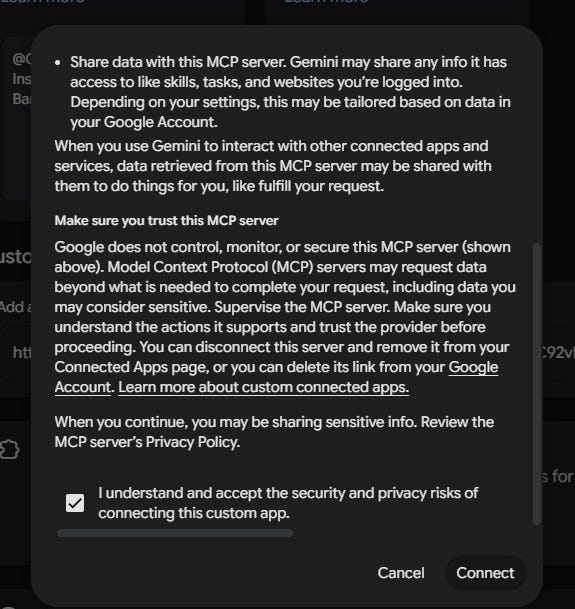Click the Connect button

tap(485, 573)
